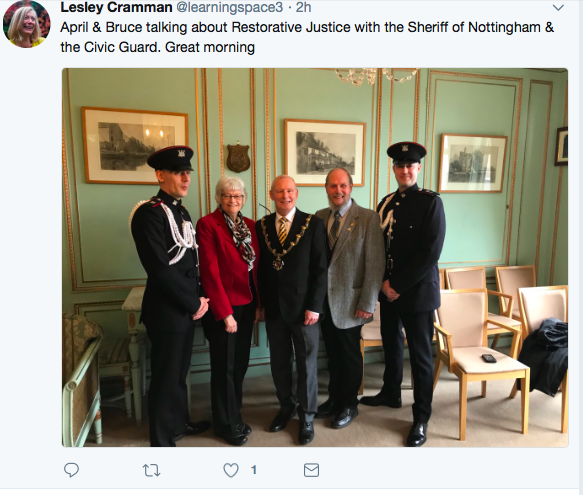Visit the @learningspace3 handle
583x495 pixels.
pyautogui.click(x=229, y=7)
